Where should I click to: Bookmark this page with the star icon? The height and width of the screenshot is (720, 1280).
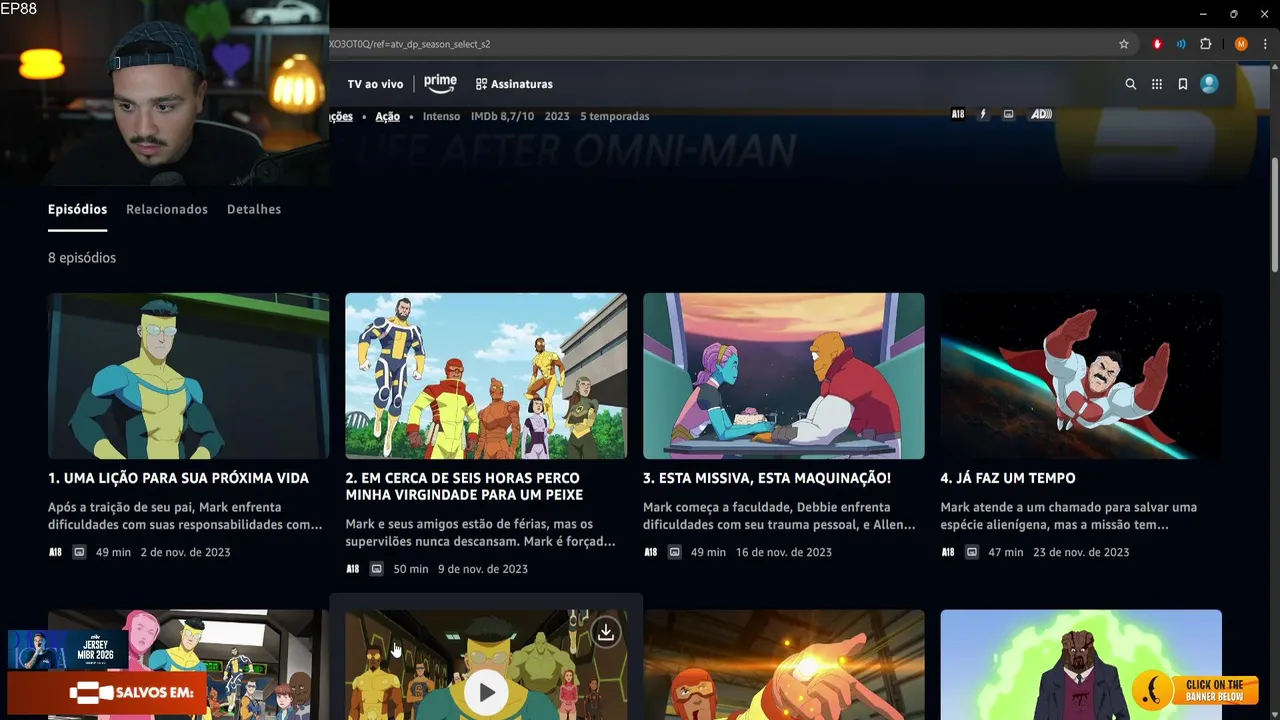coord(1124,44)
